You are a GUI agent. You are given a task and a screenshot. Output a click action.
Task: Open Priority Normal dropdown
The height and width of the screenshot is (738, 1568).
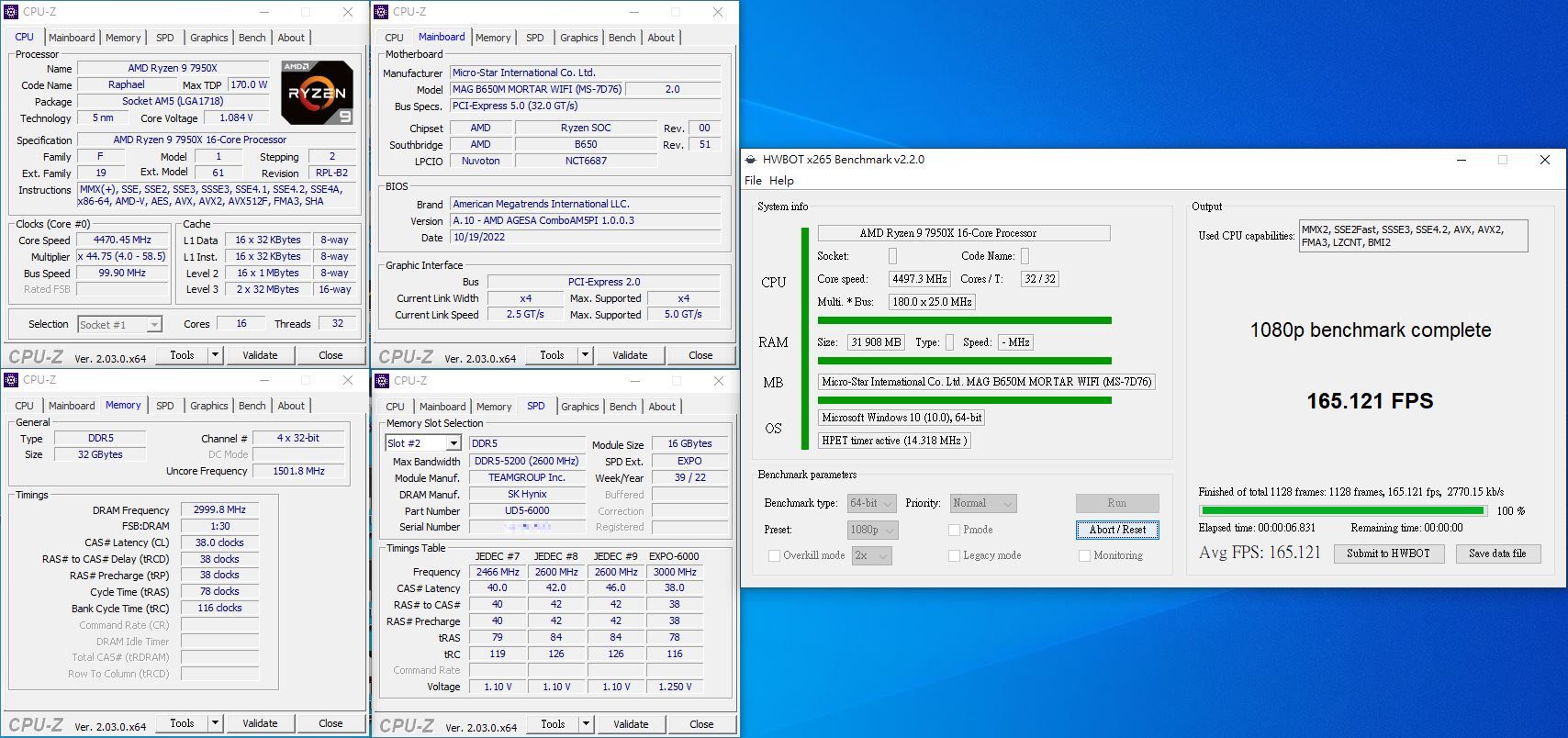[x=983, y=503]
